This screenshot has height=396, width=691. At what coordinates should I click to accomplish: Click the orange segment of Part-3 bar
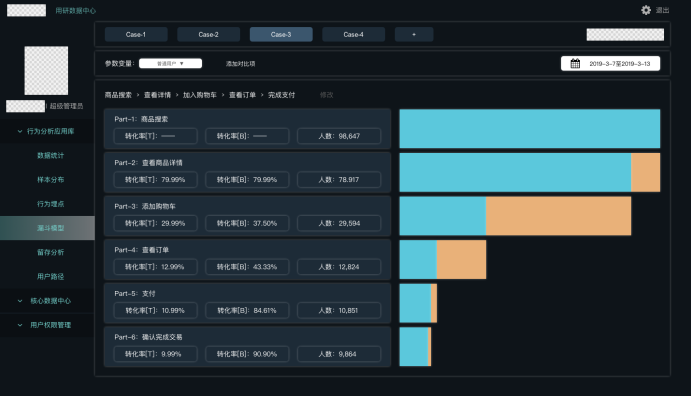click(558, 216)
